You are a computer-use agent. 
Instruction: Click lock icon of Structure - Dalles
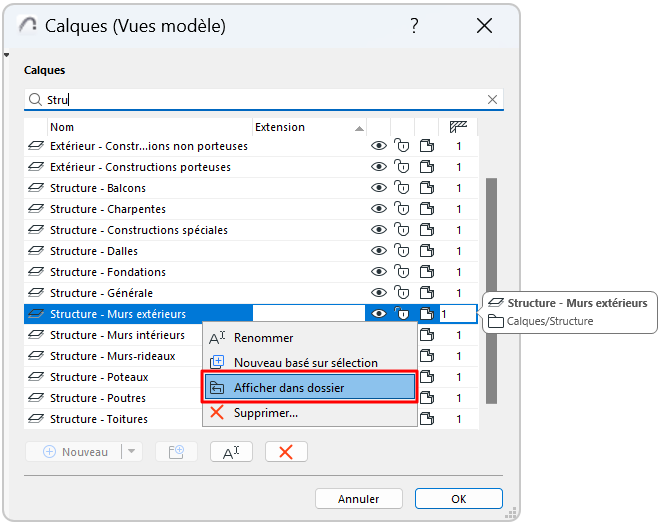(402, 250)
